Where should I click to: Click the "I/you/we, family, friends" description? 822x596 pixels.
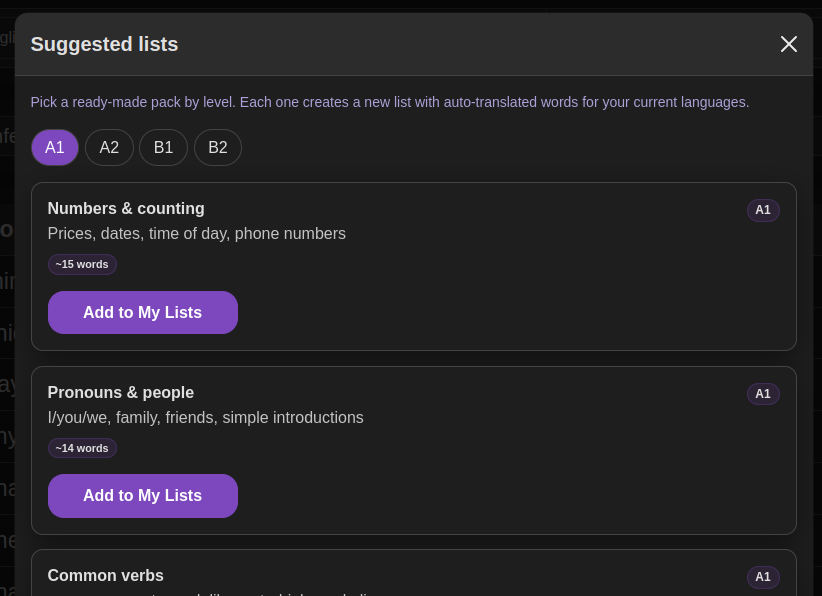[x=206, y=418]
